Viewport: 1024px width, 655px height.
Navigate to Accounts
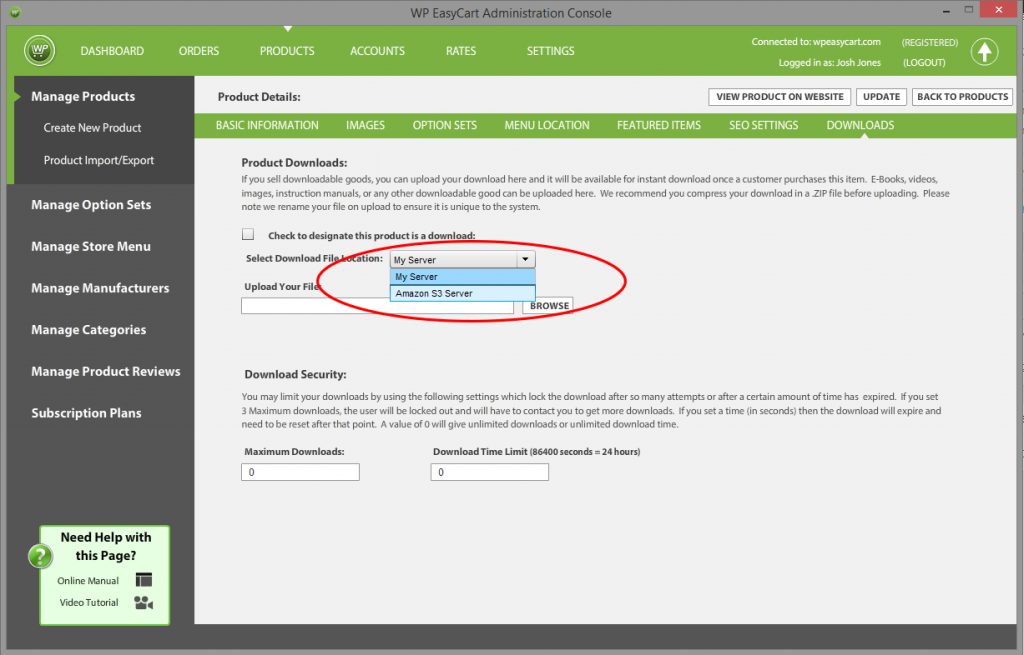pos(377,51)
